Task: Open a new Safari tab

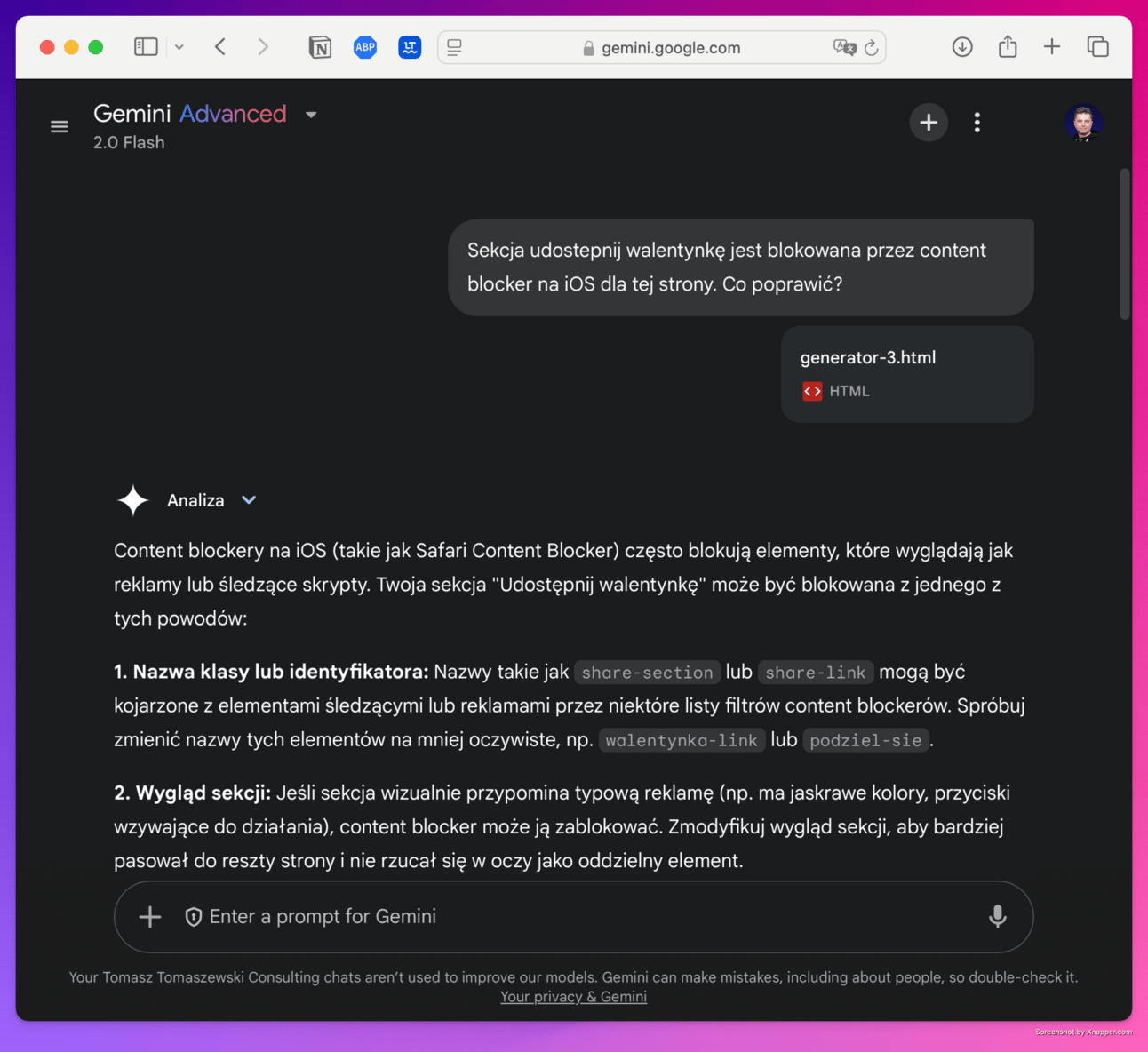Action: pyautogui.click(x=1052, y=46)
